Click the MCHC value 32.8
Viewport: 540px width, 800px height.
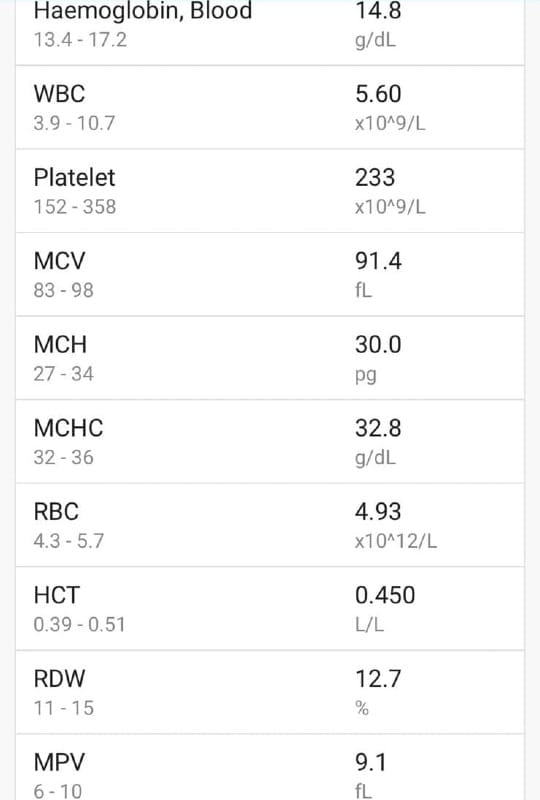click(x=378, y=429)
